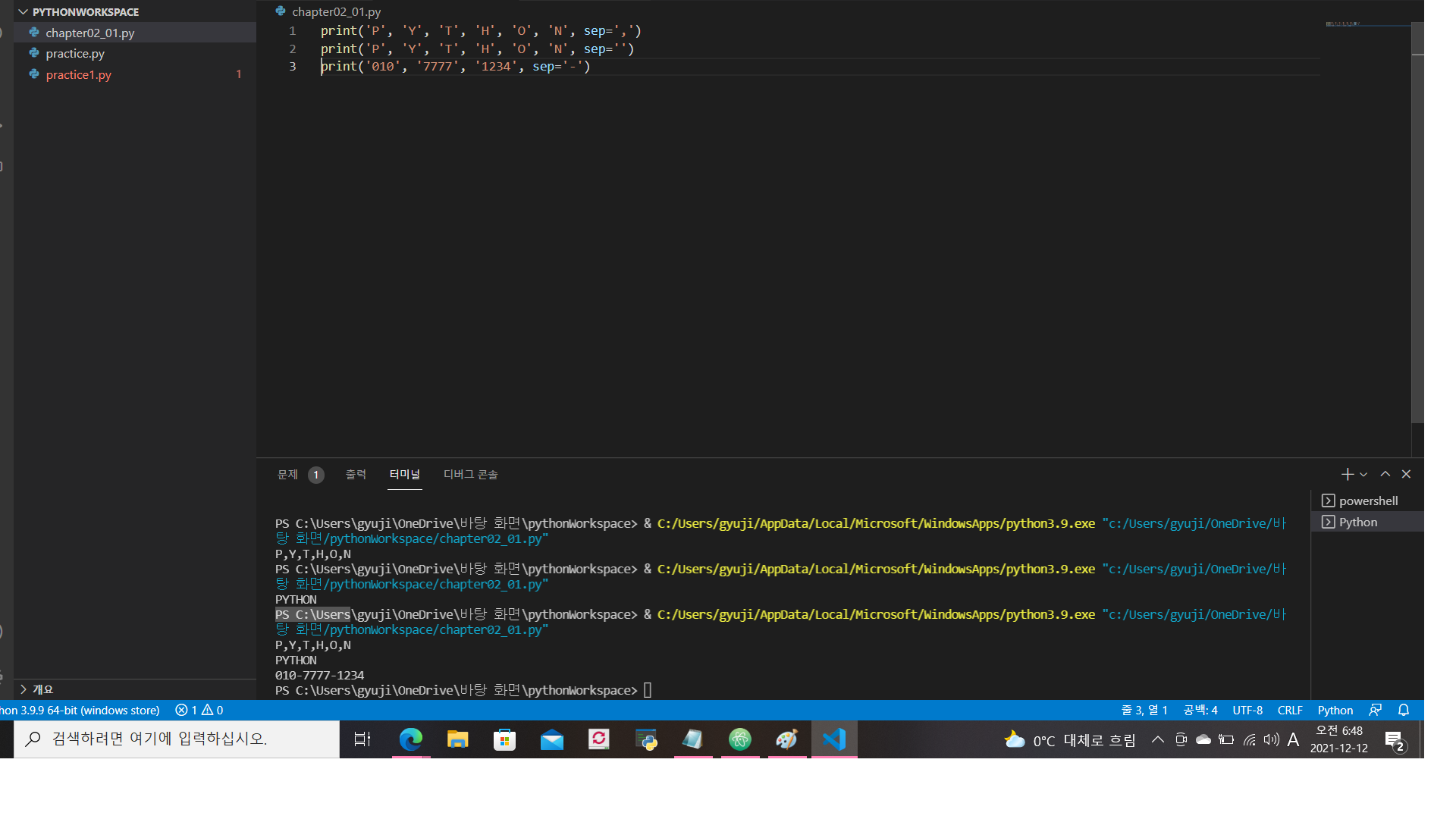Open the clock and date flyout

point(1339,739)
